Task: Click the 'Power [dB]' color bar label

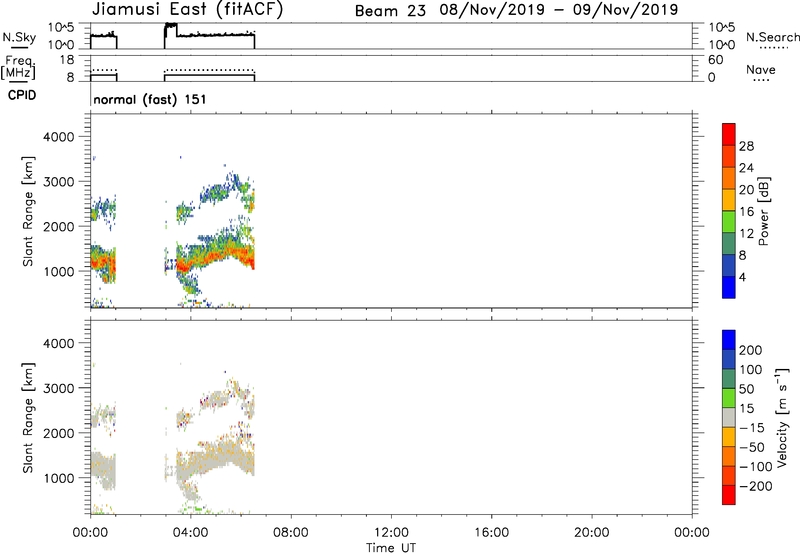Action: pyautogui.click(x=763, y=211)
